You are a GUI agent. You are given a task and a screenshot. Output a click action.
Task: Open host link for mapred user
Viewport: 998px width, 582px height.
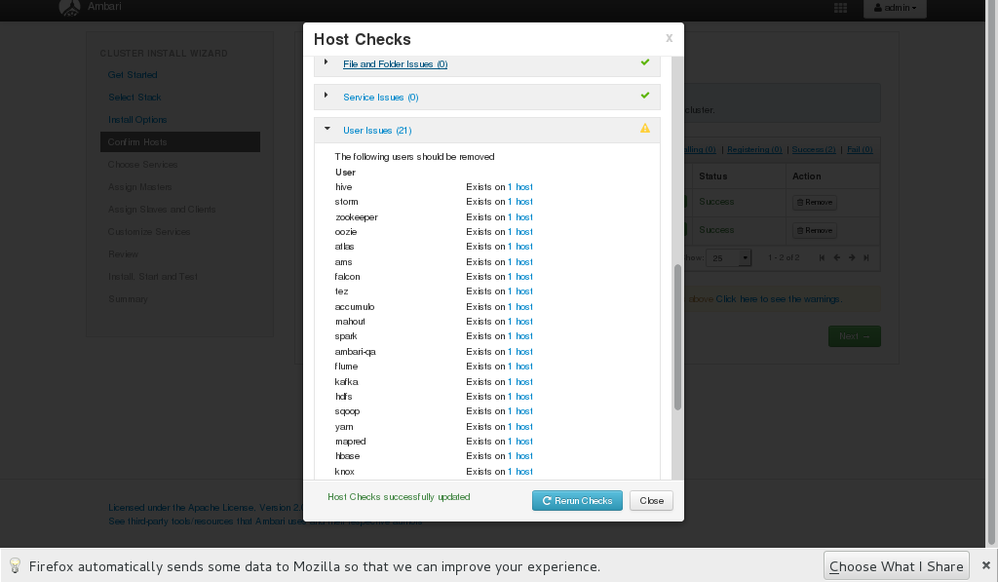tap(520, 441)
